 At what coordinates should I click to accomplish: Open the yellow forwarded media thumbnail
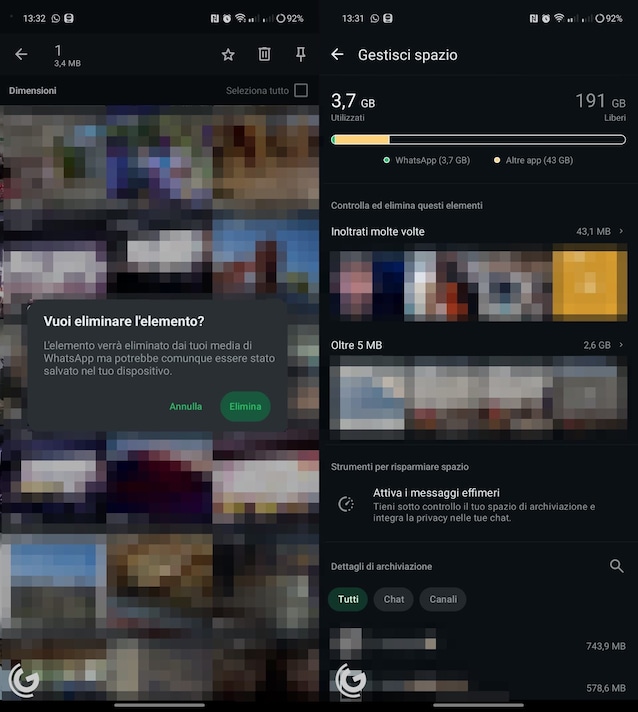coord(590,285)
